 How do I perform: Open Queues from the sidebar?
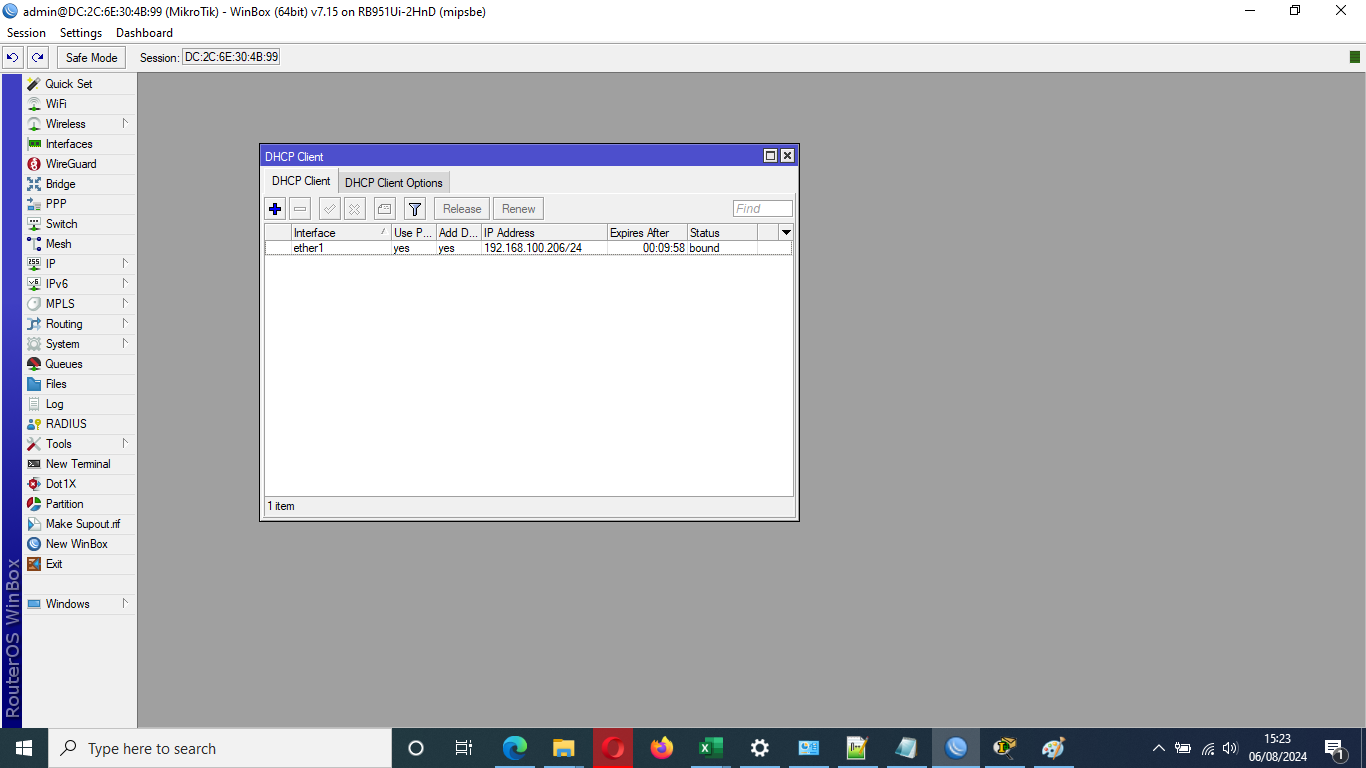point(80,364)
